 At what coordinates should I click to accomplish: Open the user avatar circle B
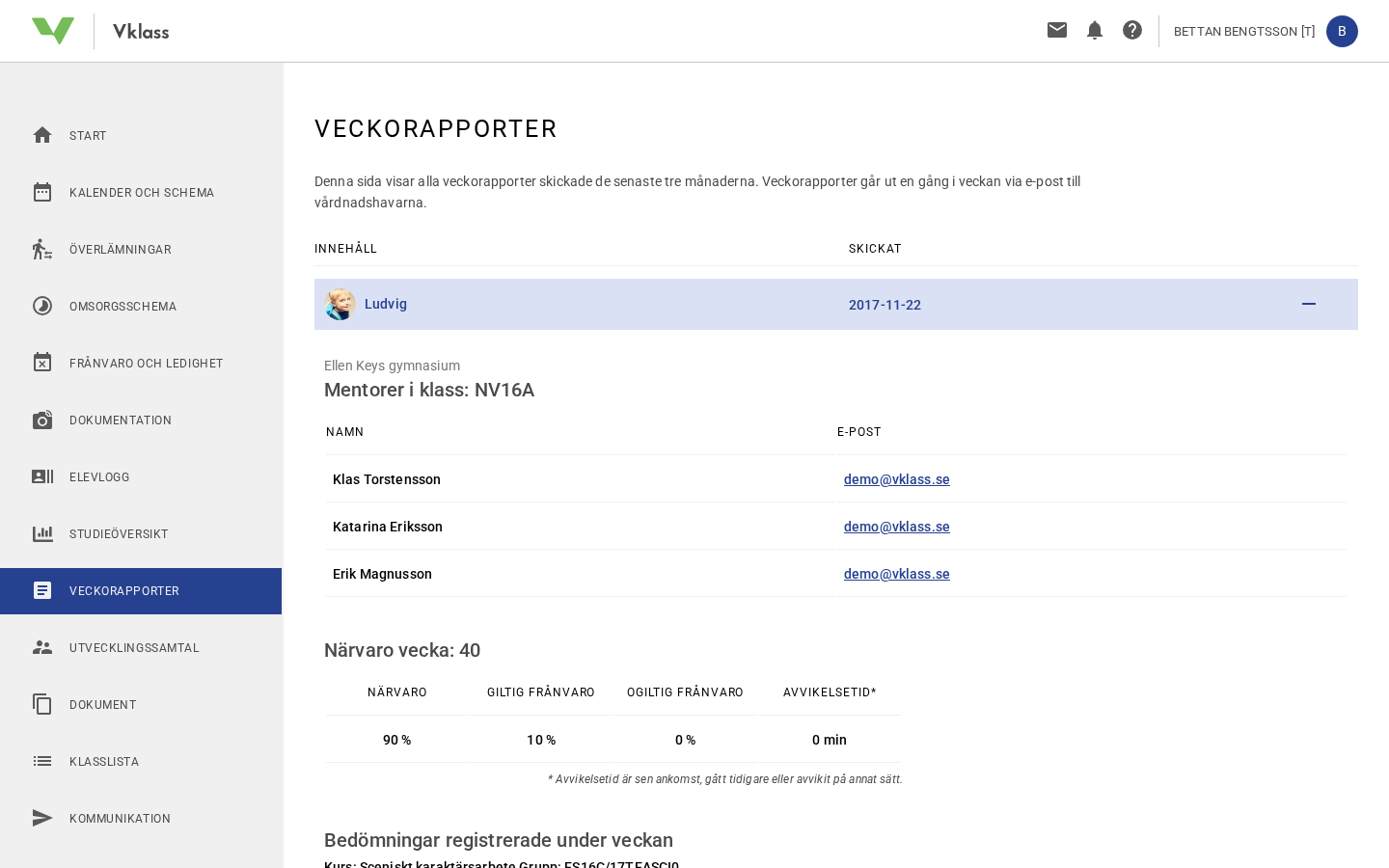tap(1342, 31)
